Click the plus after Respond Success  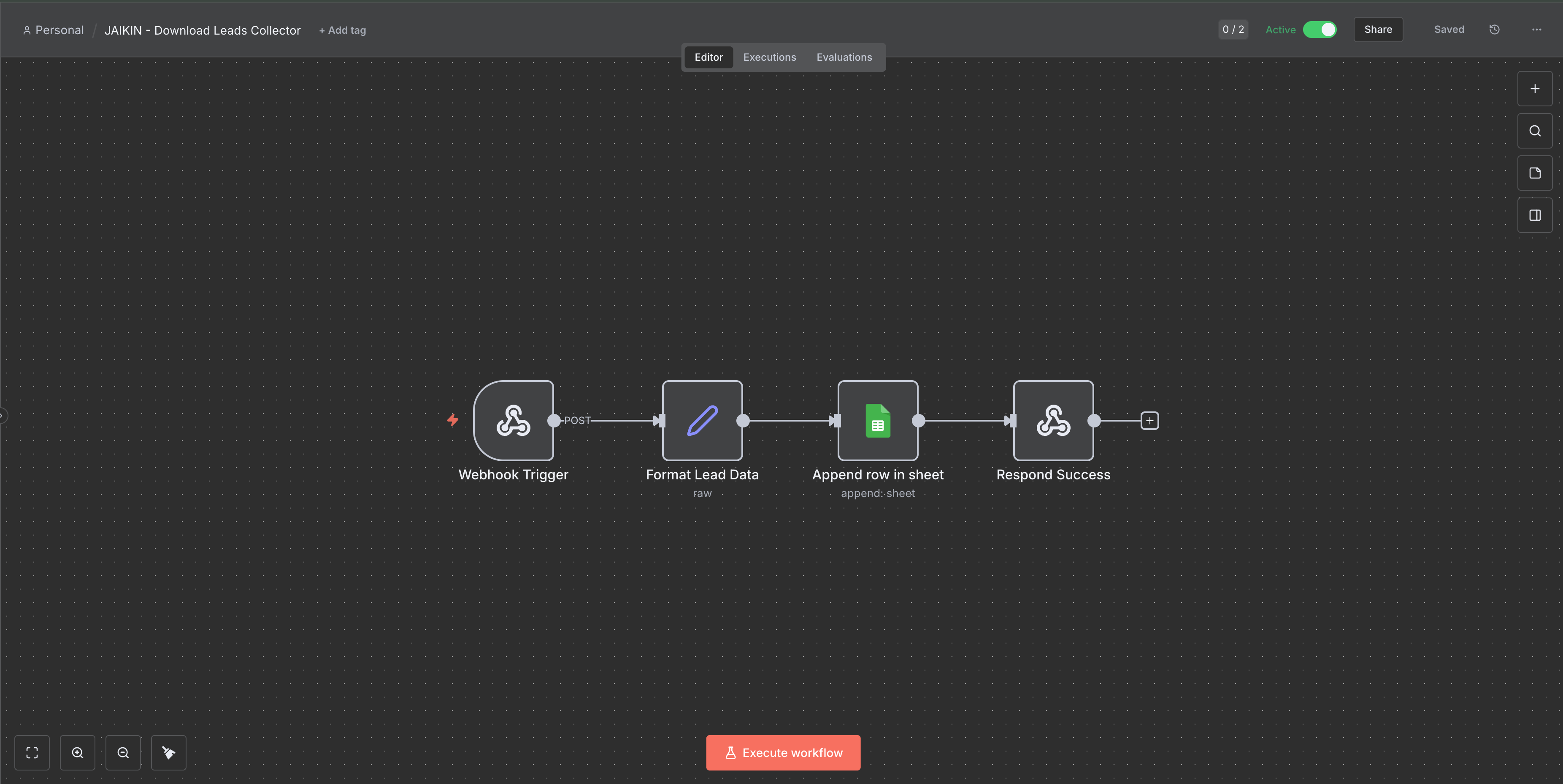pyautogui.click(x=1149, y=421)
